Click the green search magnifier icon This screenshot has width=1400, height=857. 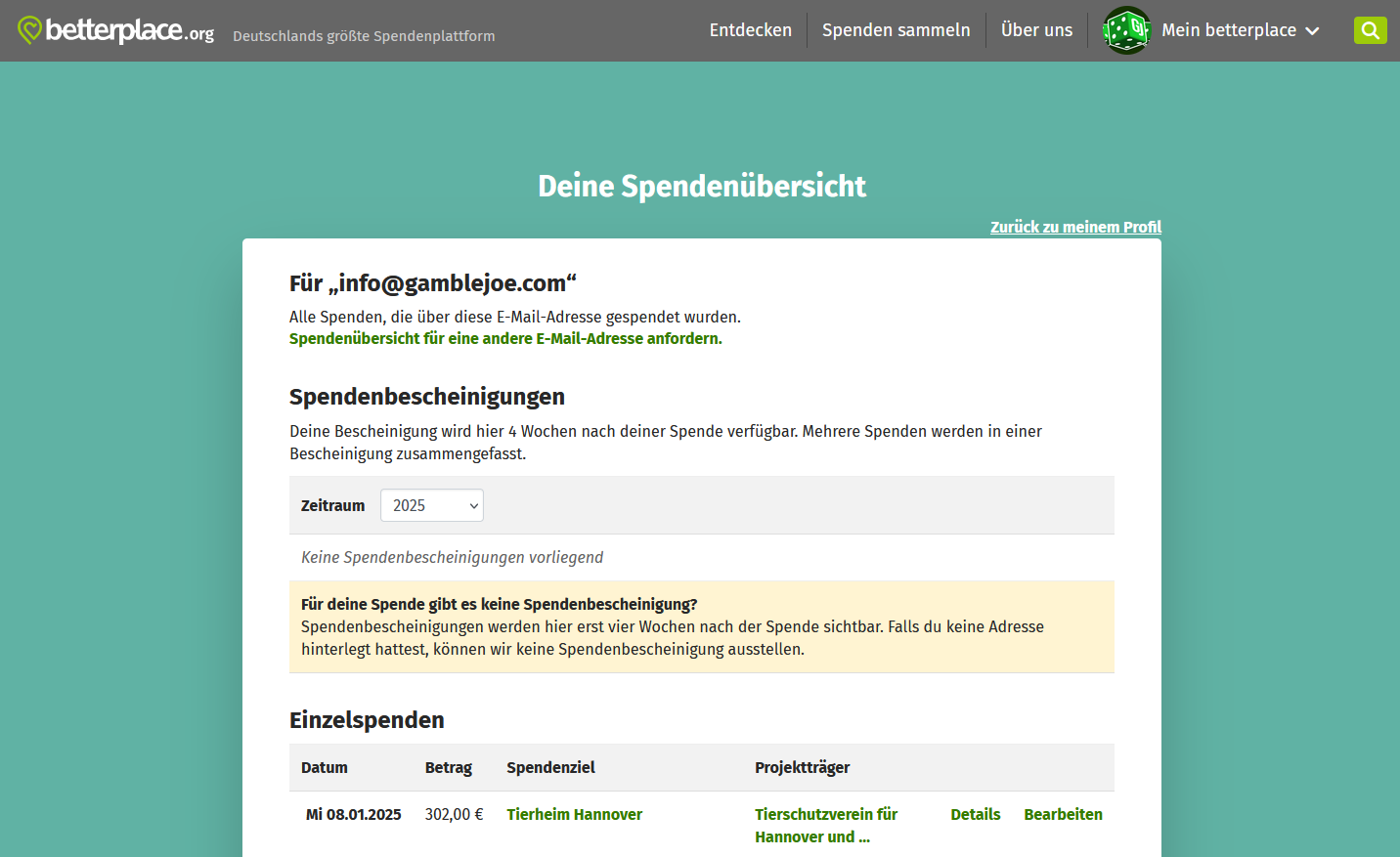point(1370,30)
